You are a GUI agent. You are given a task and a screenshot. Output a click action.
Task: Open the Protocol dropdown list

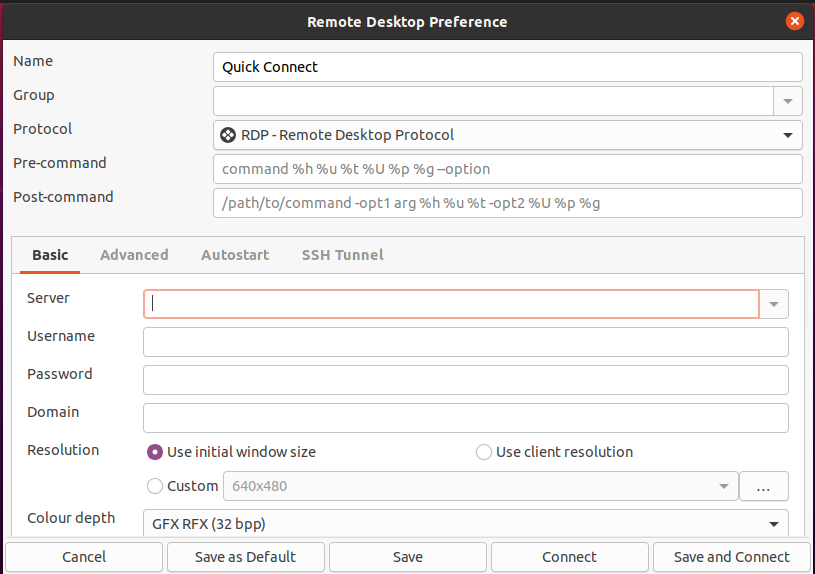click(x=508, y=135)
